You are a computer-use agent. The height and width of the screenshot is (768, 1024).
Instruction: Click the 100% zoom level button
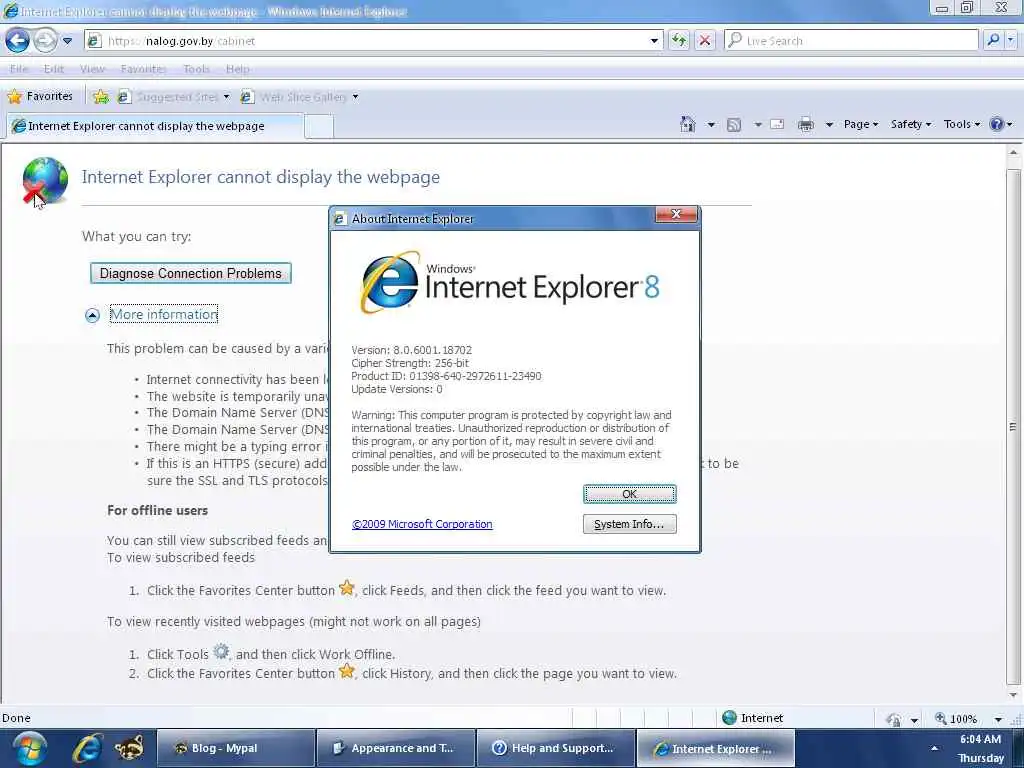coord(957,718)
